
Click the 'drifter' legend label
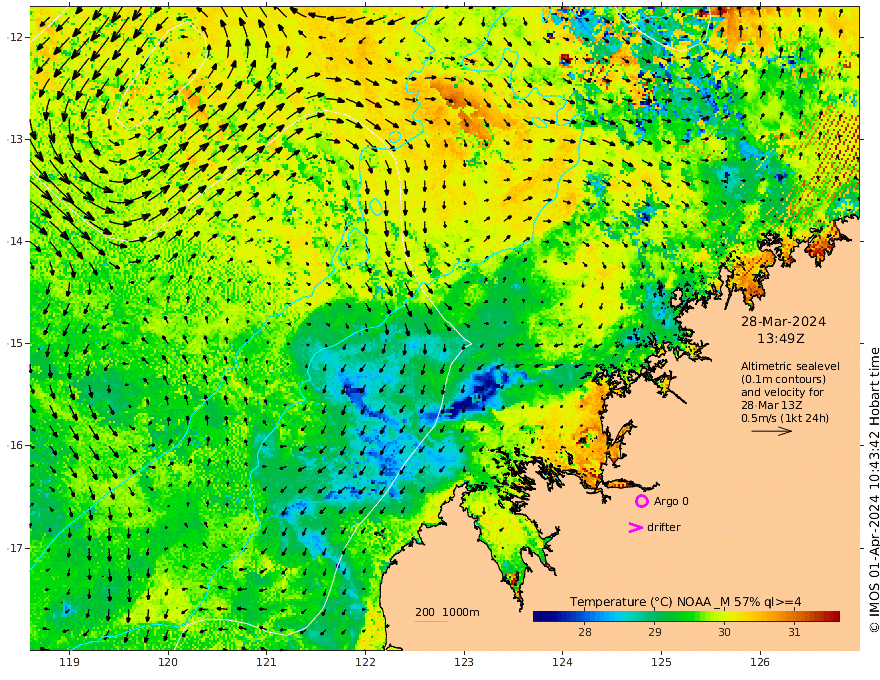[x=664, y=527]
